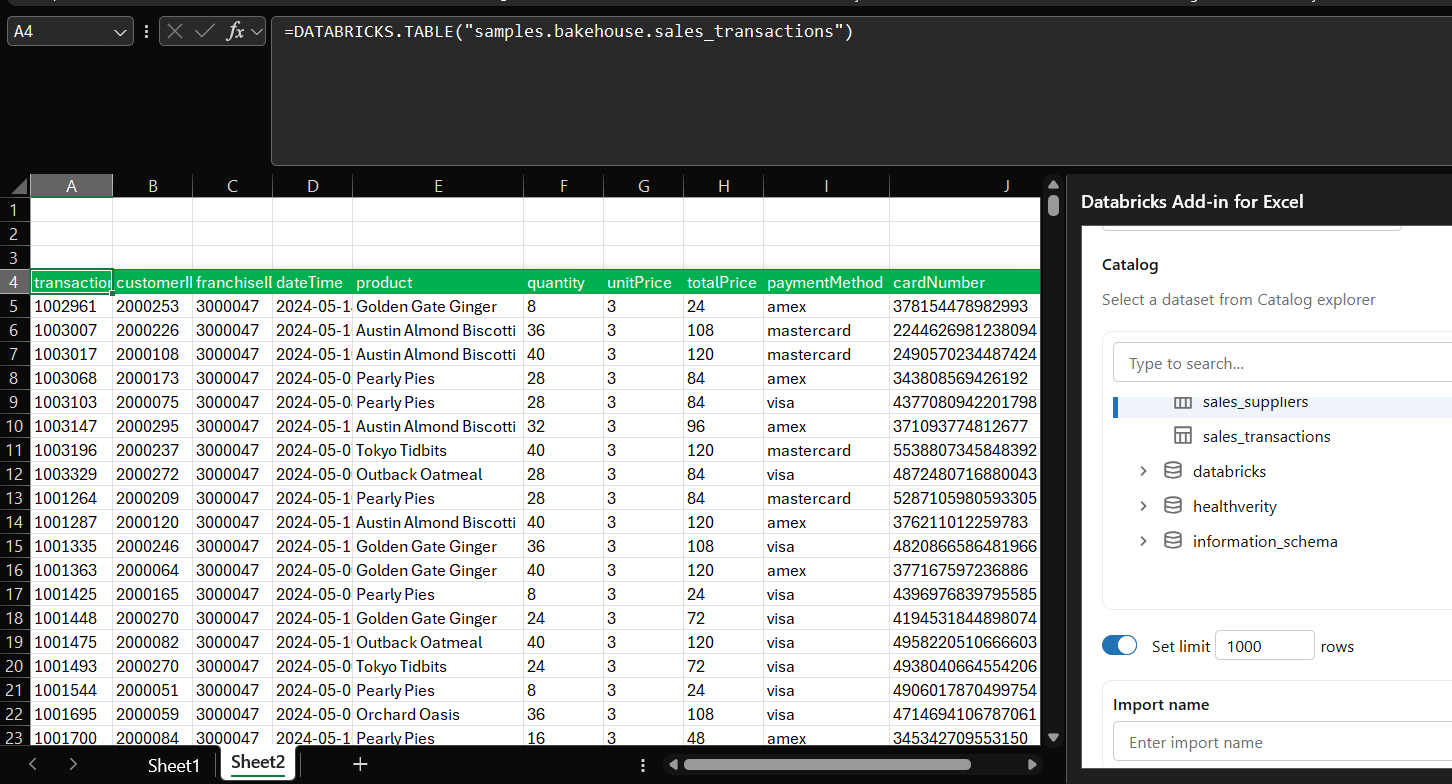Click the vertical scrollbar up arrow
The height and width of the screenshot is (784, 1452).
coord(1053,186)
